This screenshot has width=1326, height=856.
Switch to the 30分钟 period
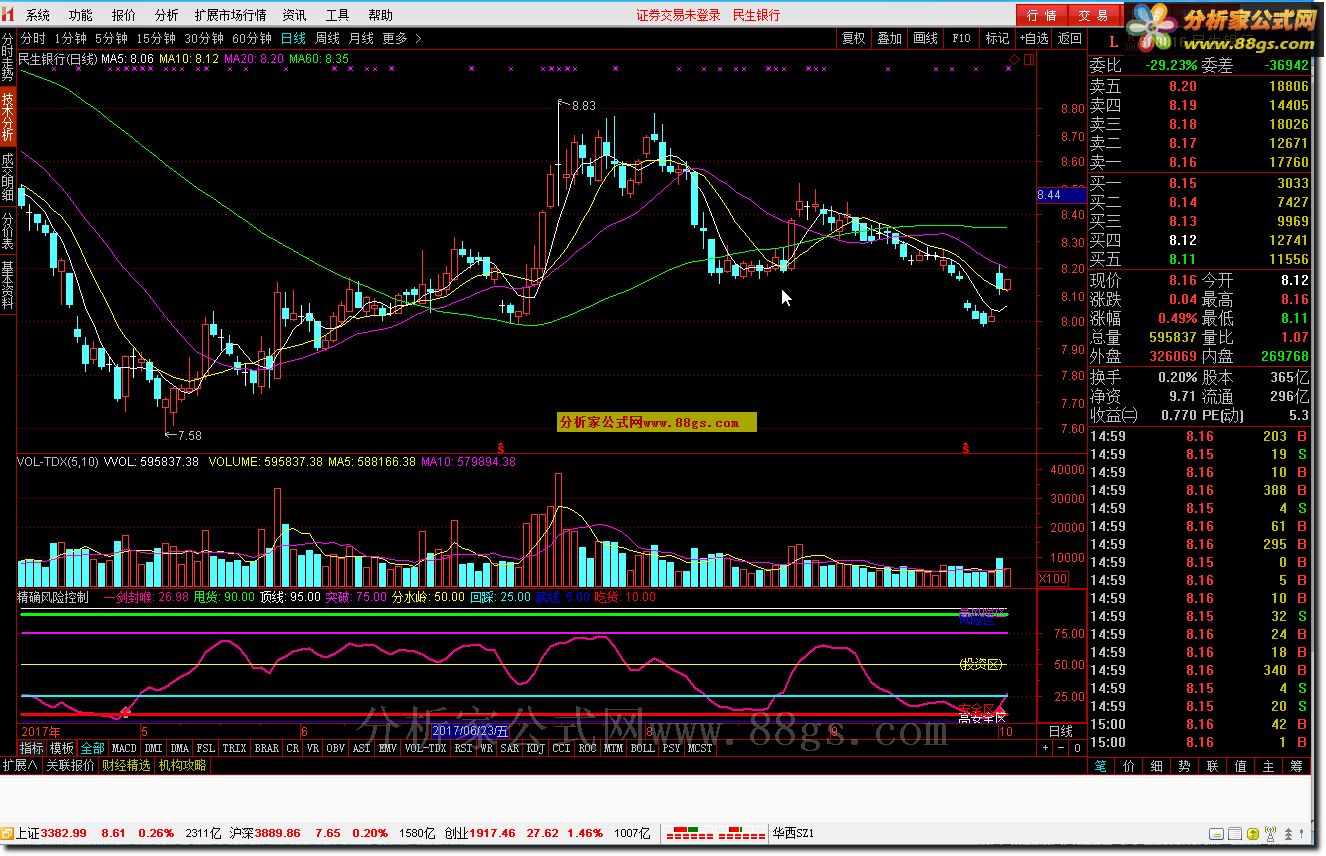(204, 38)
